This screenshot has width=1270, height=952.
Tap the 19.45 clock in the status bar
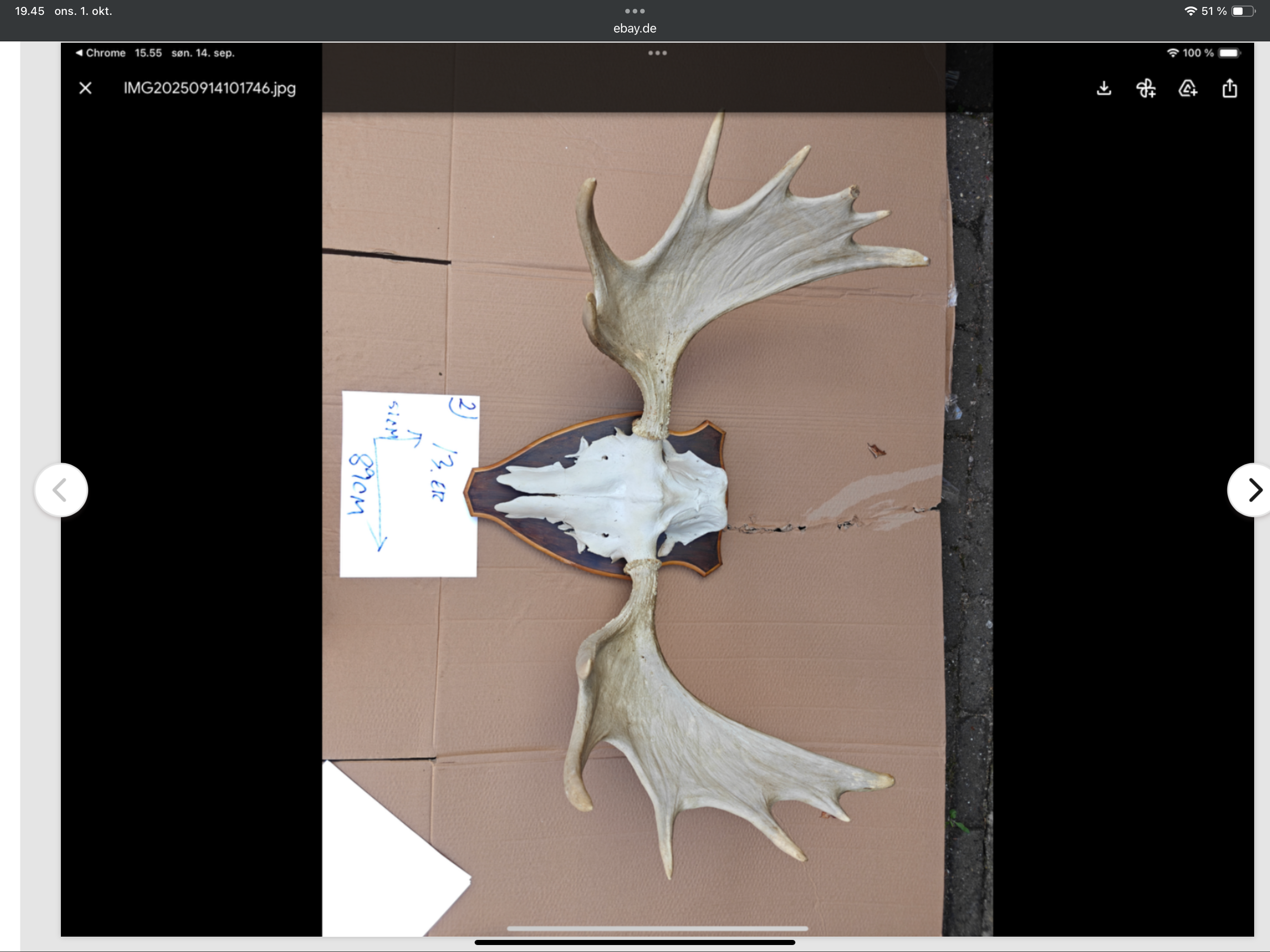(x=29, y=11)
